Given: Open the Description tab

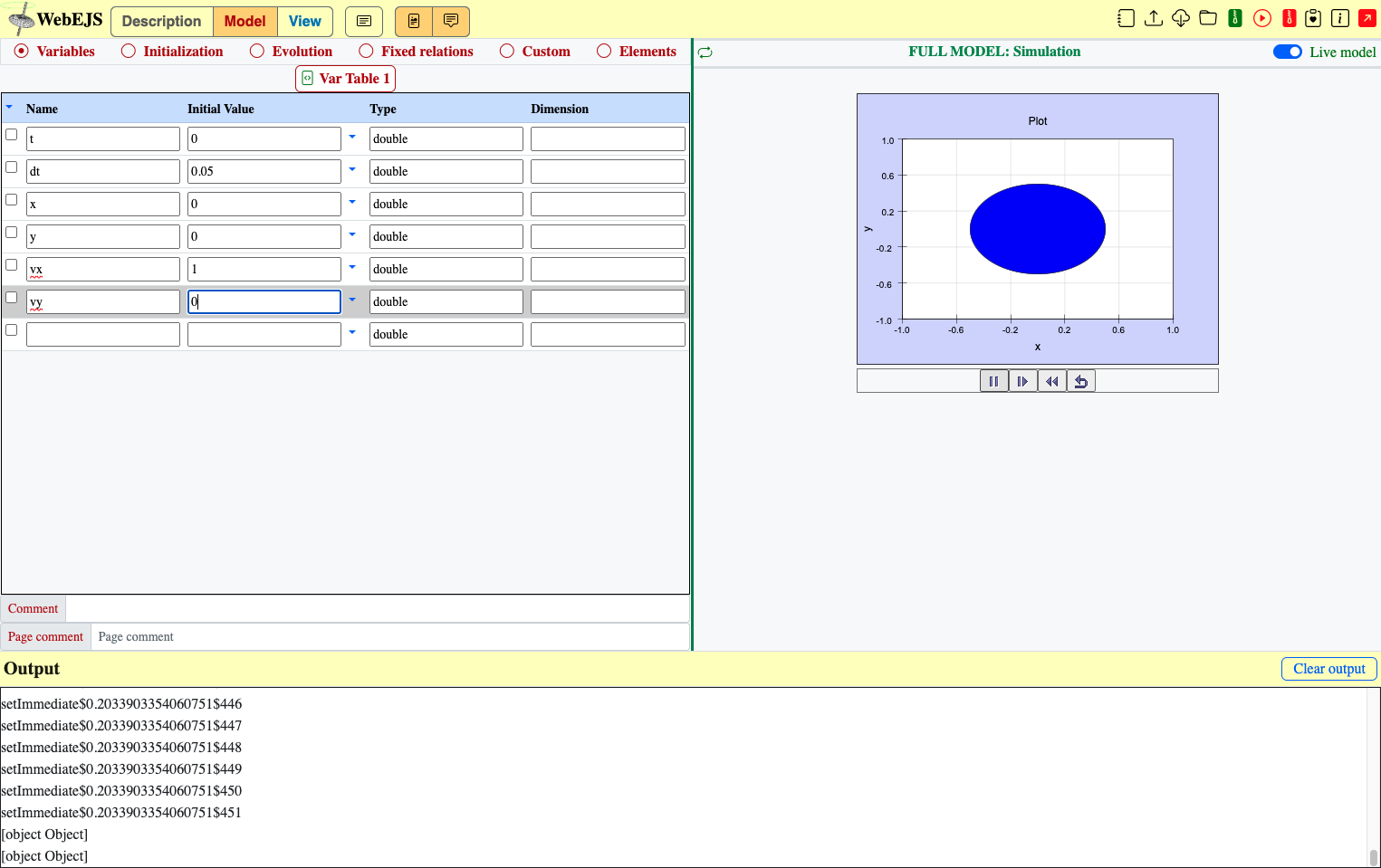Looking at the screenshot, I should (161, 21).
